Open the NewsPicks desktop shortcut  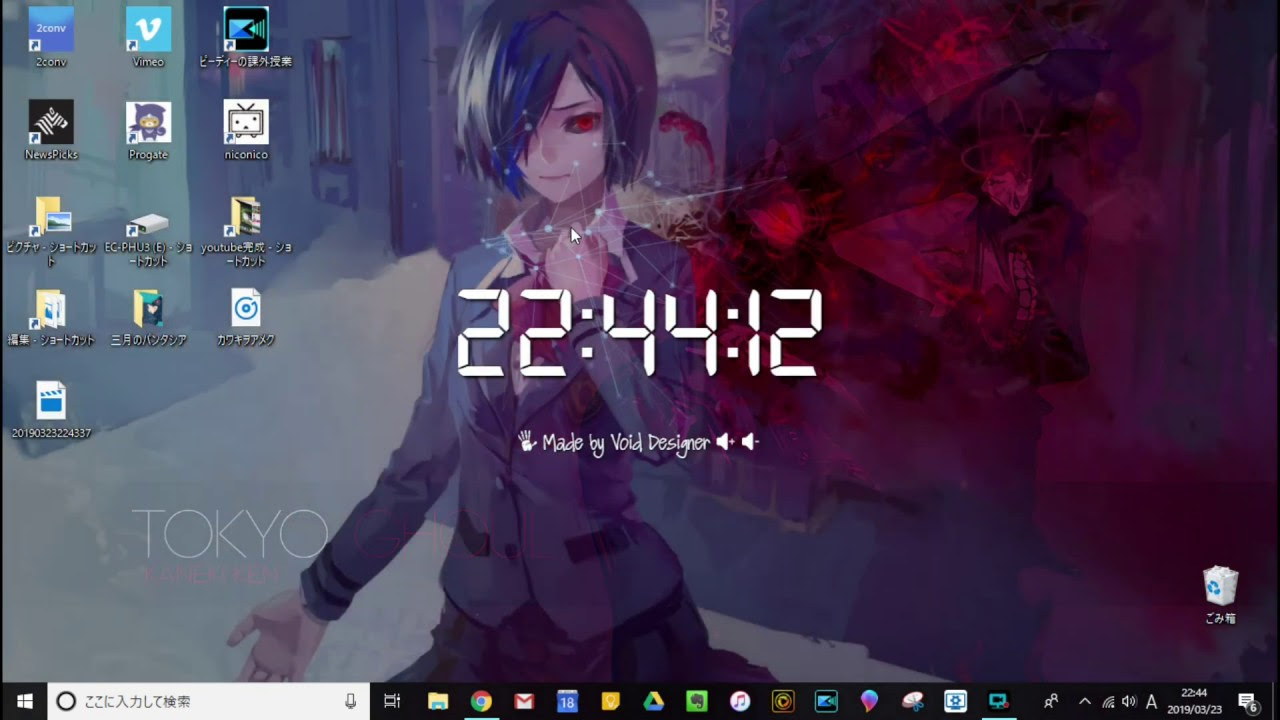point(51,130)
